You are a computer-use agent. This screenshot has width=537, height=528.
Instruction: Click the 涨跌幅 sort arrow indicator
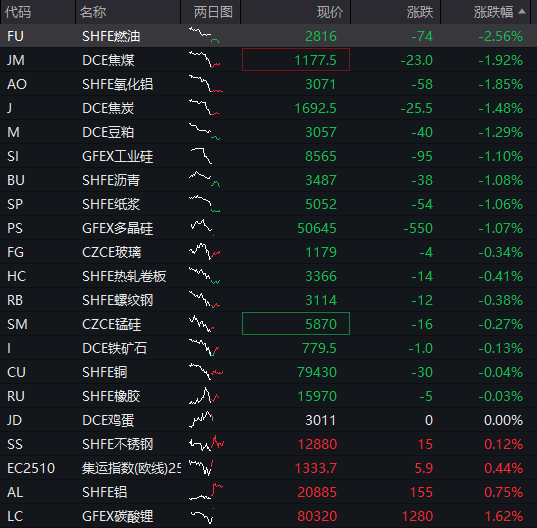pyautogui.click(x=522, y=12)
